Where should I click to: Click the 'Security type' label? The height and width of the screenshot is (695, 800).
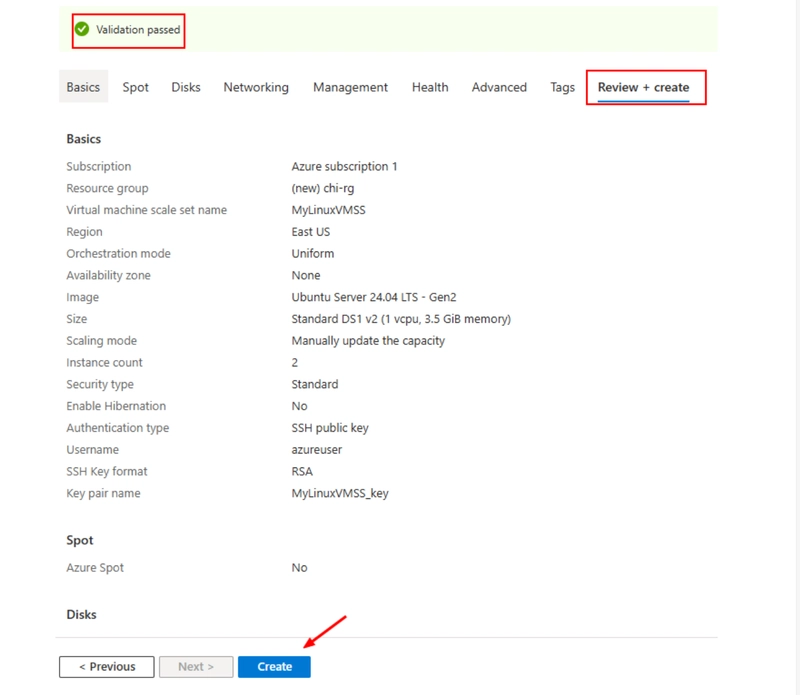click(100, 384)
